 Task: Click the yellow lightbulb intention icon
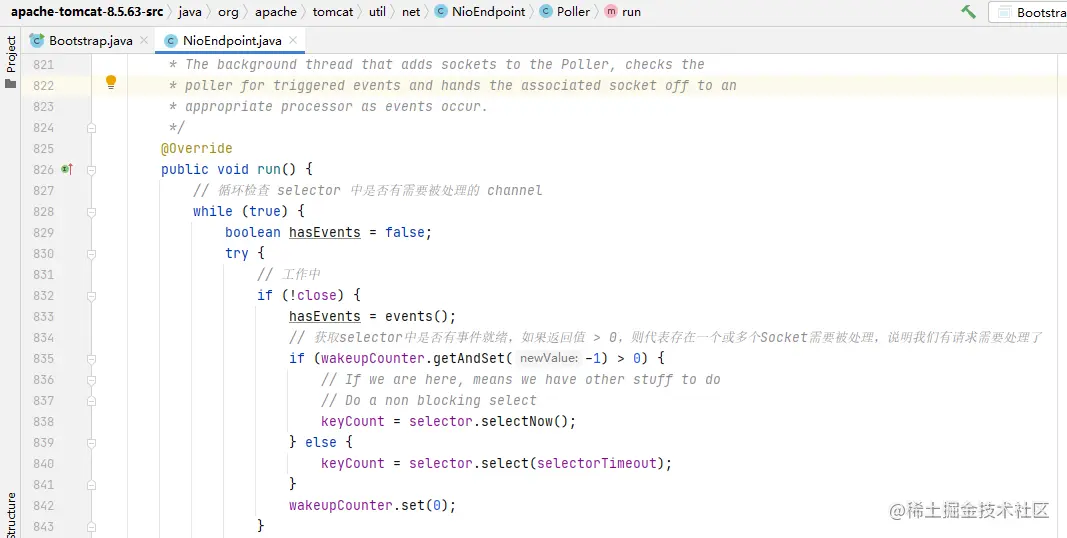(111, 82)
